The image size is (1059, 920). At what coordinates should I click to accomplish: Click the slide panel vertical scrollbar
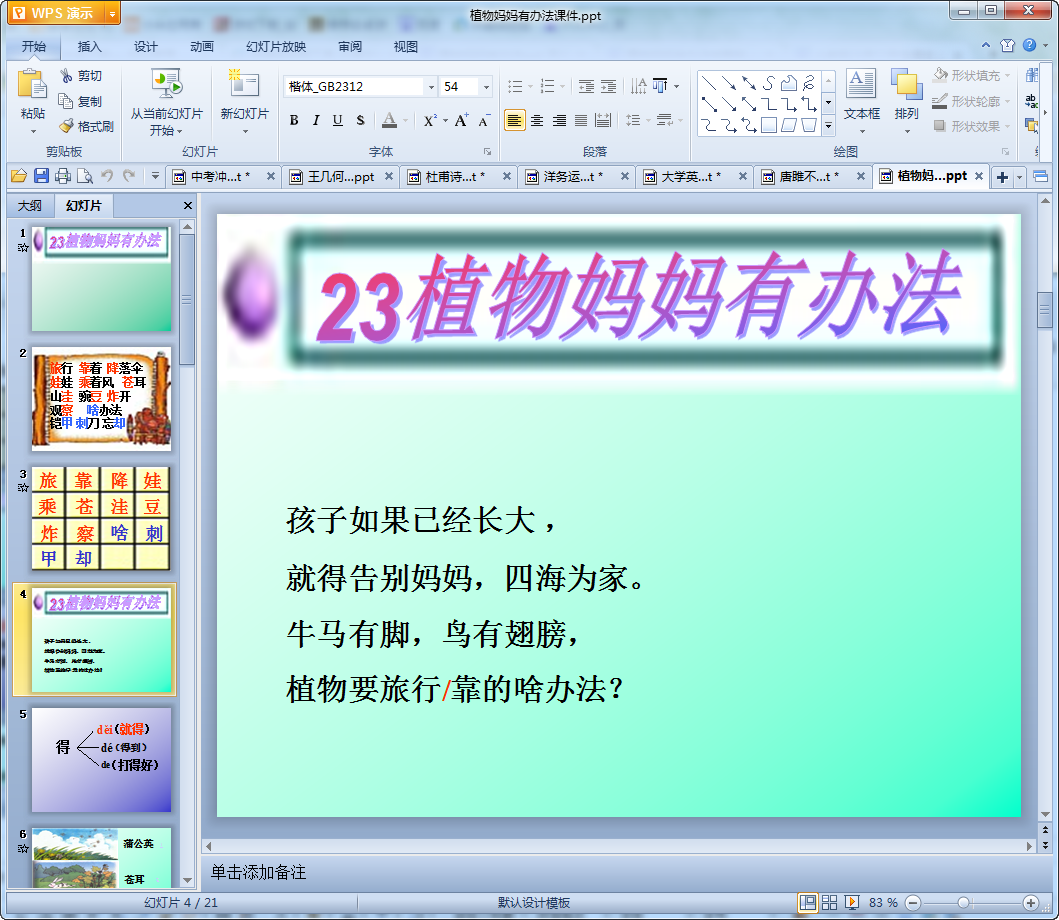pos(188,297)
